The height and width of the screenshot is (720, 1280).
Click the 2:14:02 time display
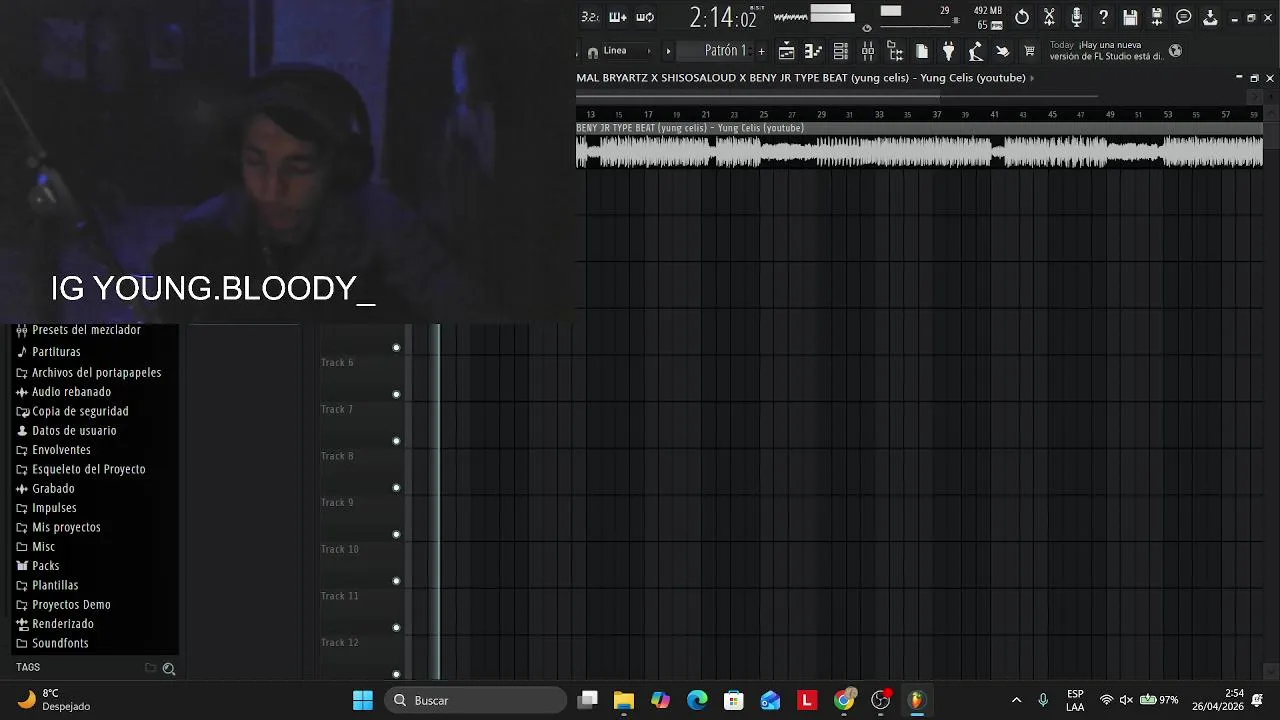tap(722, 18)
